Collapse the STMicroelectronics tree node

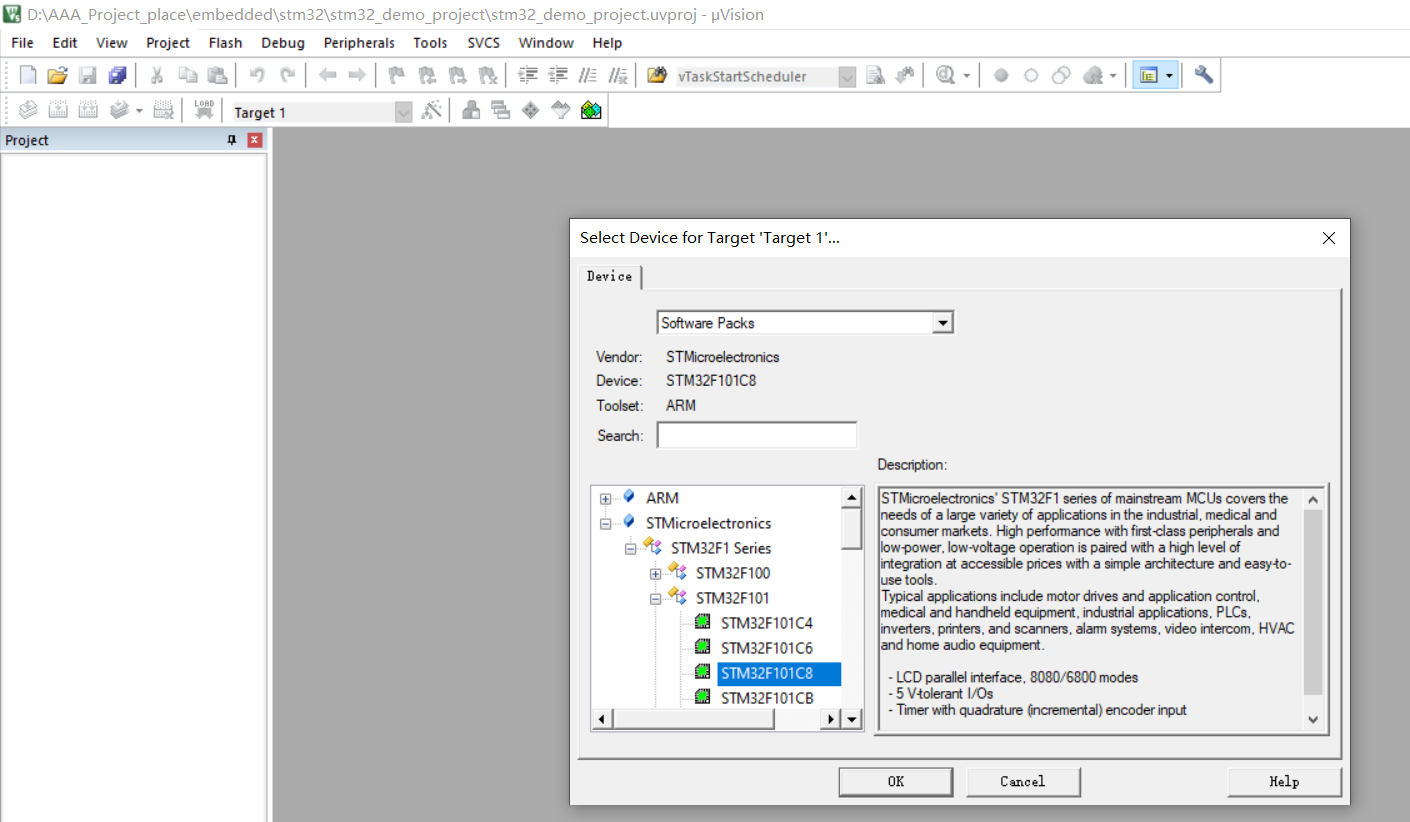pyautogui.click(x=605, y=523)
